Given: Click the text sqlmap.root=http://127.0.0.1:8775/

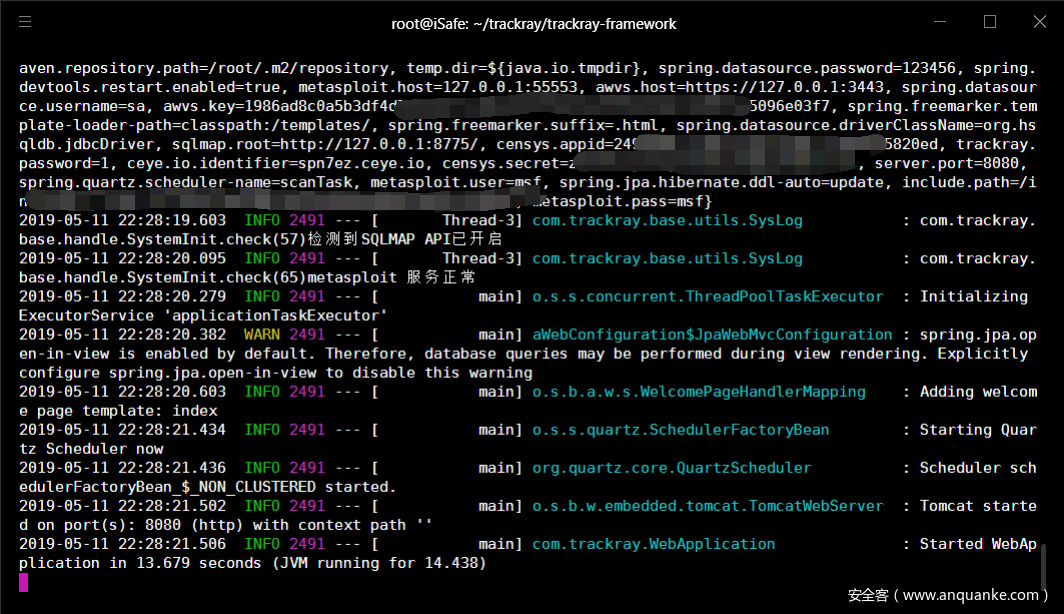Looking at the screenshot, I should pos(329,145).
